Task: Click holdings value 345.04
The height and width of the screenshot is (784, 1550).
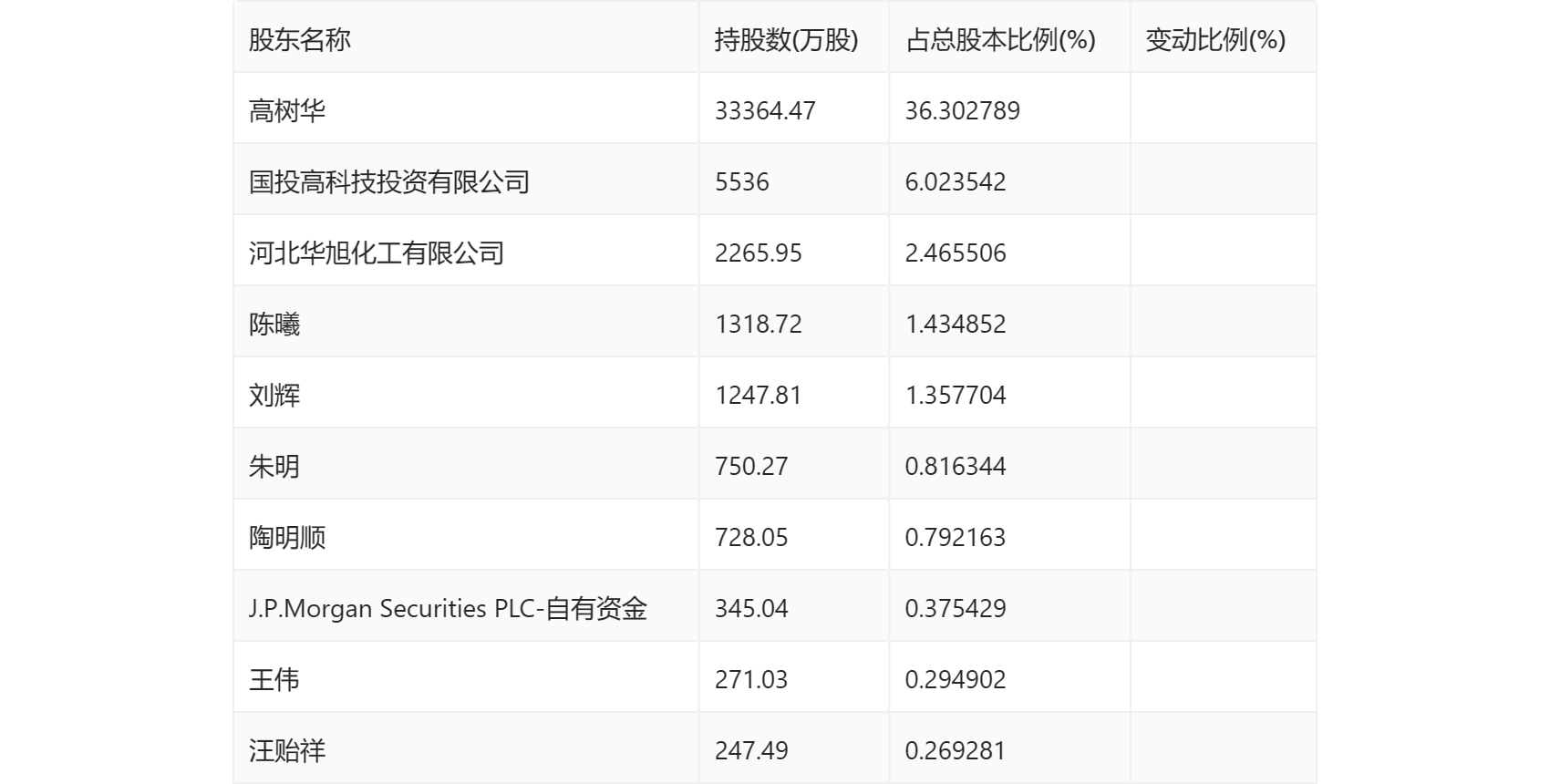Action: pos(751,608)
